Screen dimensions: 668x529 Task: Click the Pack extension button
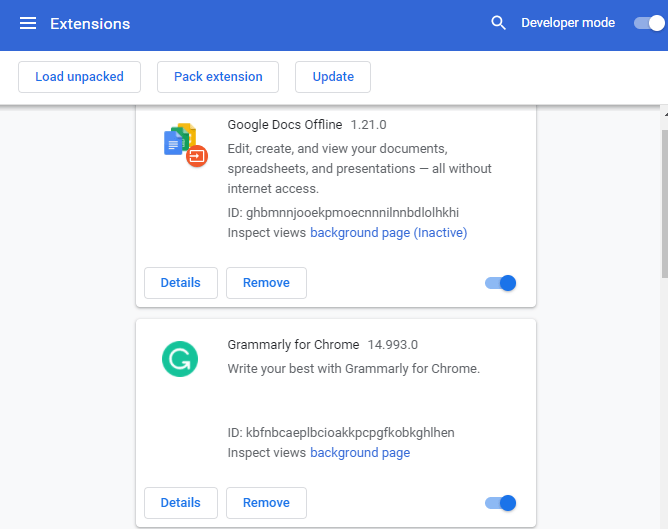[218, 77]
